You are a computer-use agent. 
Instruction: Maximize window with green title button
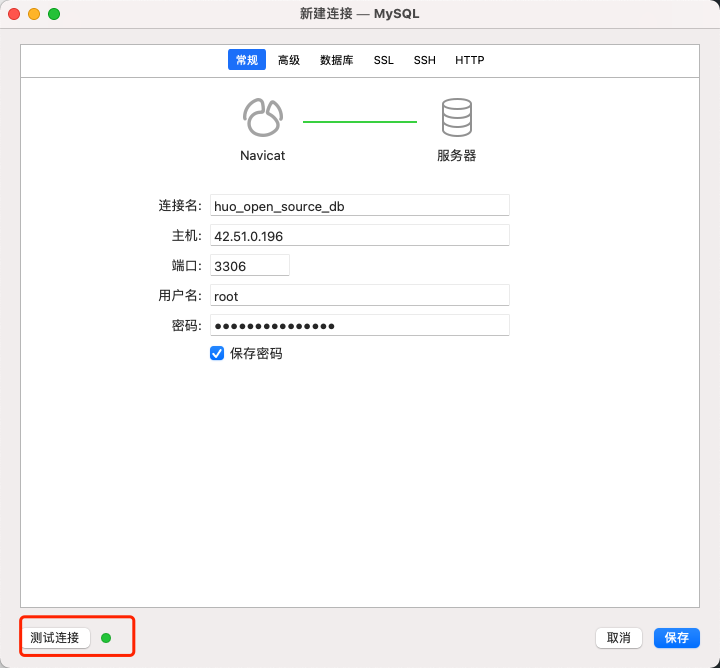[54, 14]
